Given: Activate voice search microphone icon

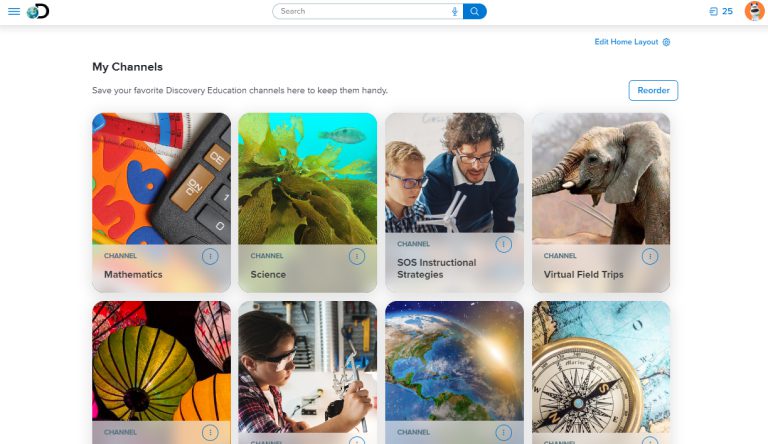Looking at the screenshot, I should (x=455, y=11).
